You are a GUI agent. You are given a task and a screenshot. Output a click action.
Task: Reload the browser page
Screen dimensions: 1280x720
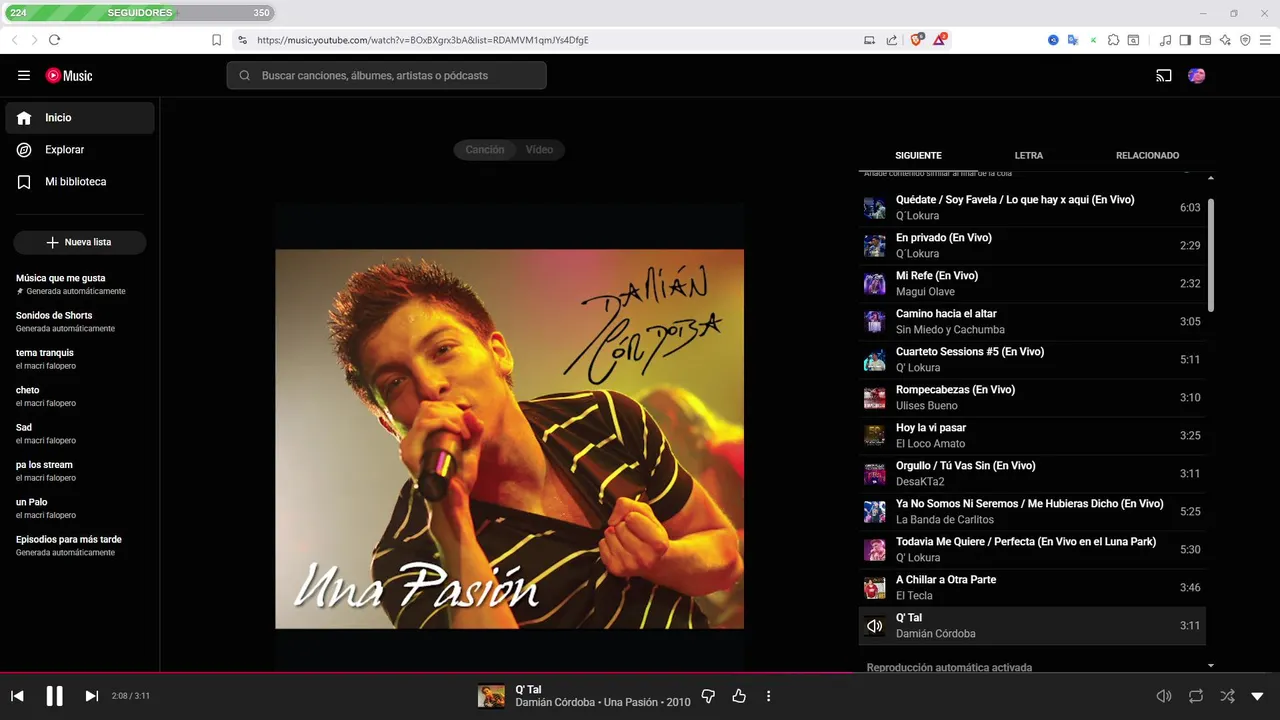coord(54,40)
